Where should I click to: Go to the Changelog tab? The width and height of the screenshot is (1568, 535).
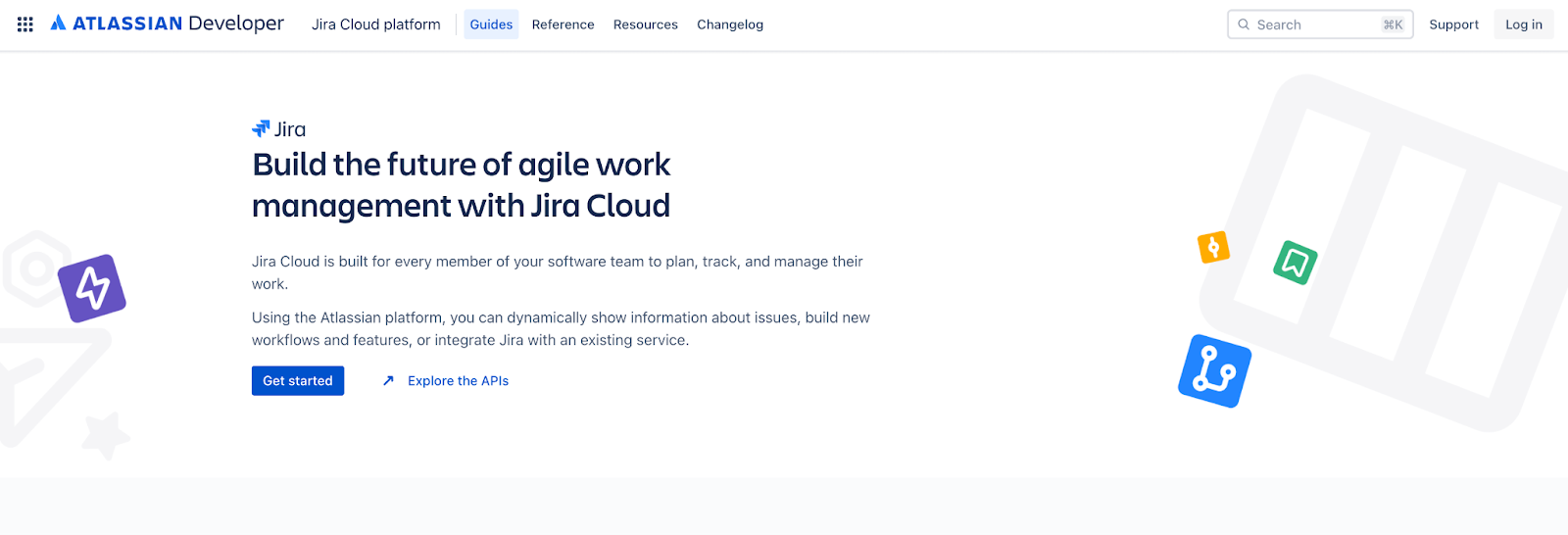click(729, 24)
